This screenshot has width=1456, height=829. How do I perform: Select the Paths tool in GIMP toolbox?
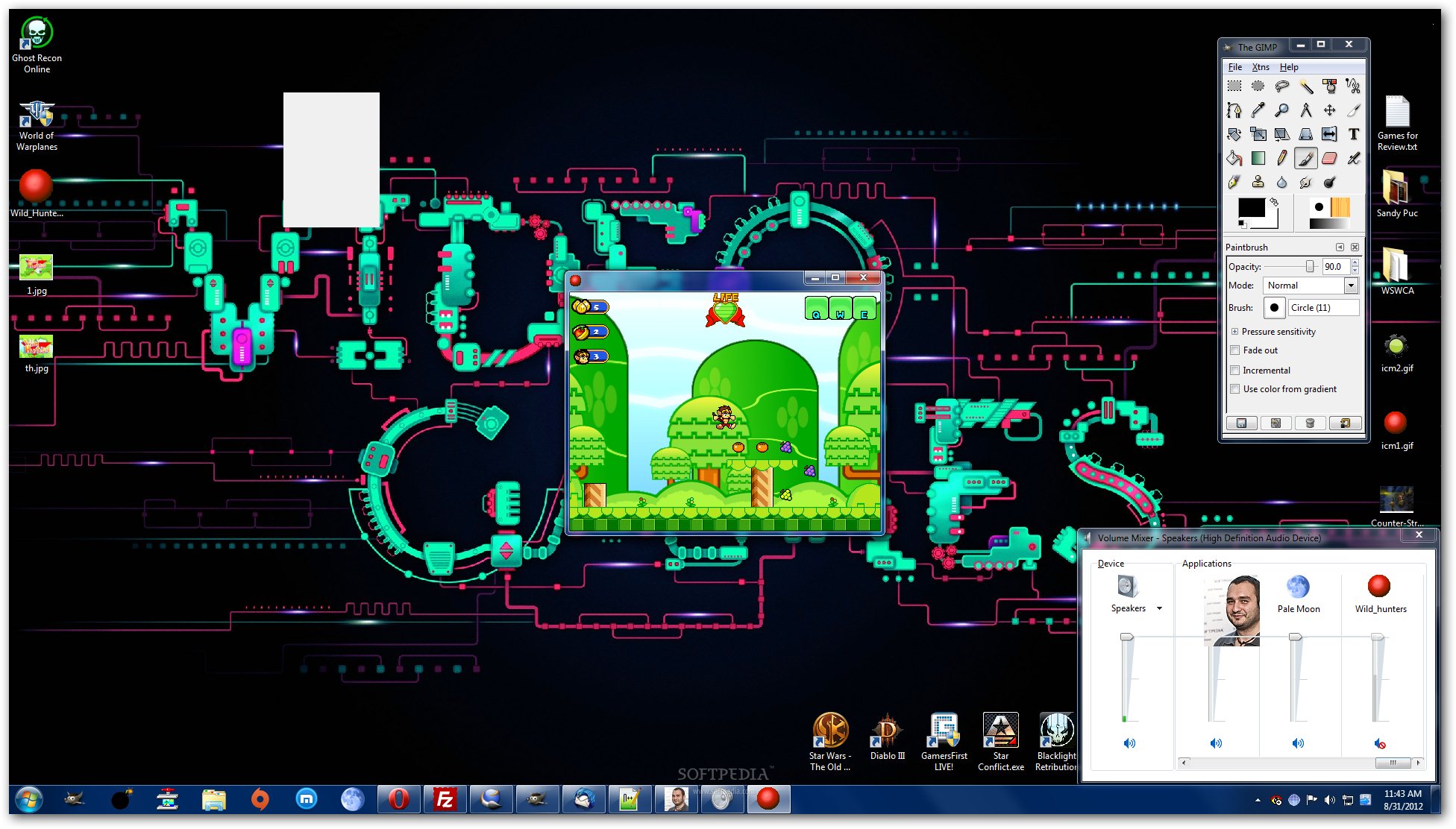point(1234,110)
